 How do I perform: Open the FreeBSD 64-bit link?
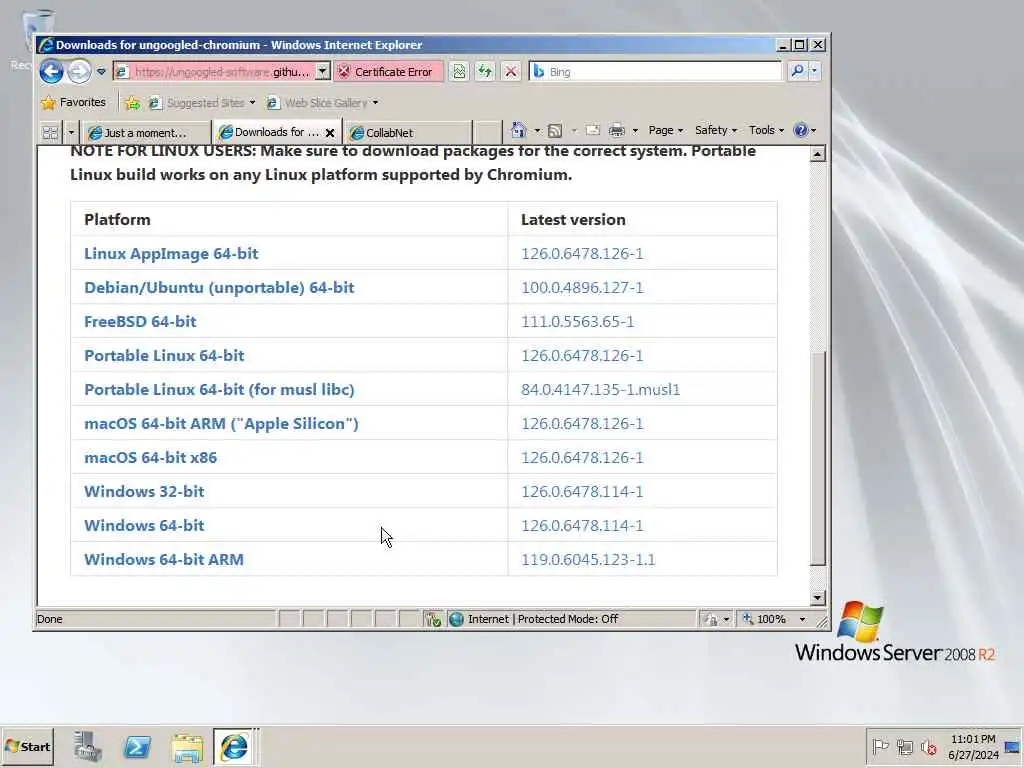[140, 321]
